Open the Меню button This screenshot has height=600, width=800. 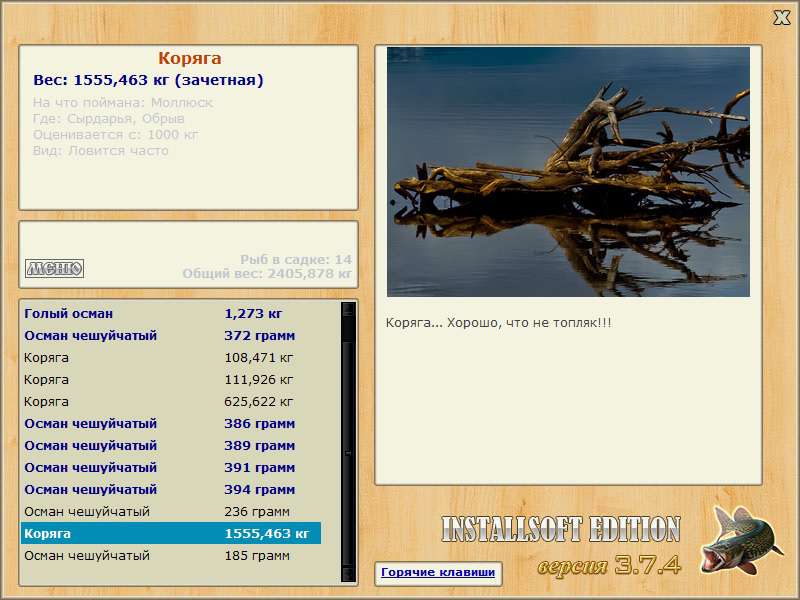[x=54, y=268]
